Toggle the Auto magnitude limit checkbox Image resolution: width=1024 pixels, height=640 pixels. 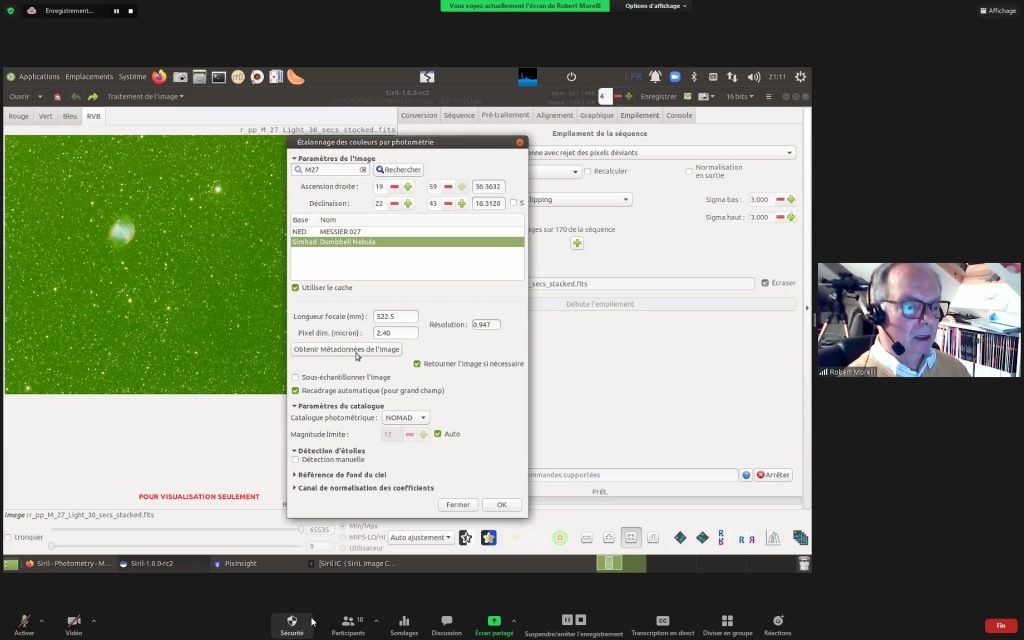438,434
